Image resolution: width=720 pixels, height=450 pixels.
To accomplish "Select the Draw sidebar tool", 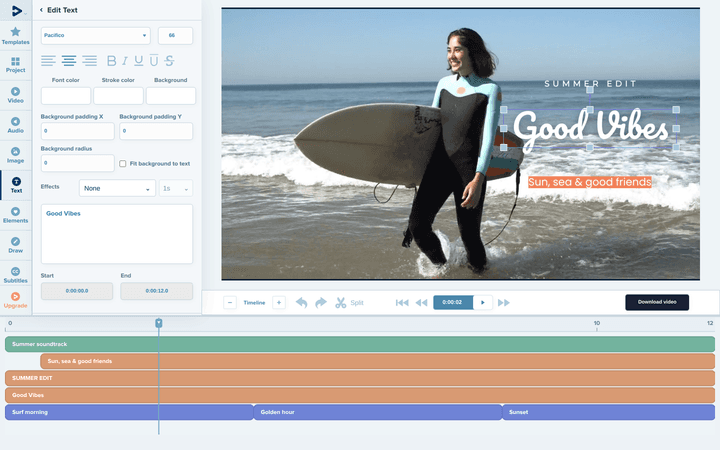I will point(16,245).
